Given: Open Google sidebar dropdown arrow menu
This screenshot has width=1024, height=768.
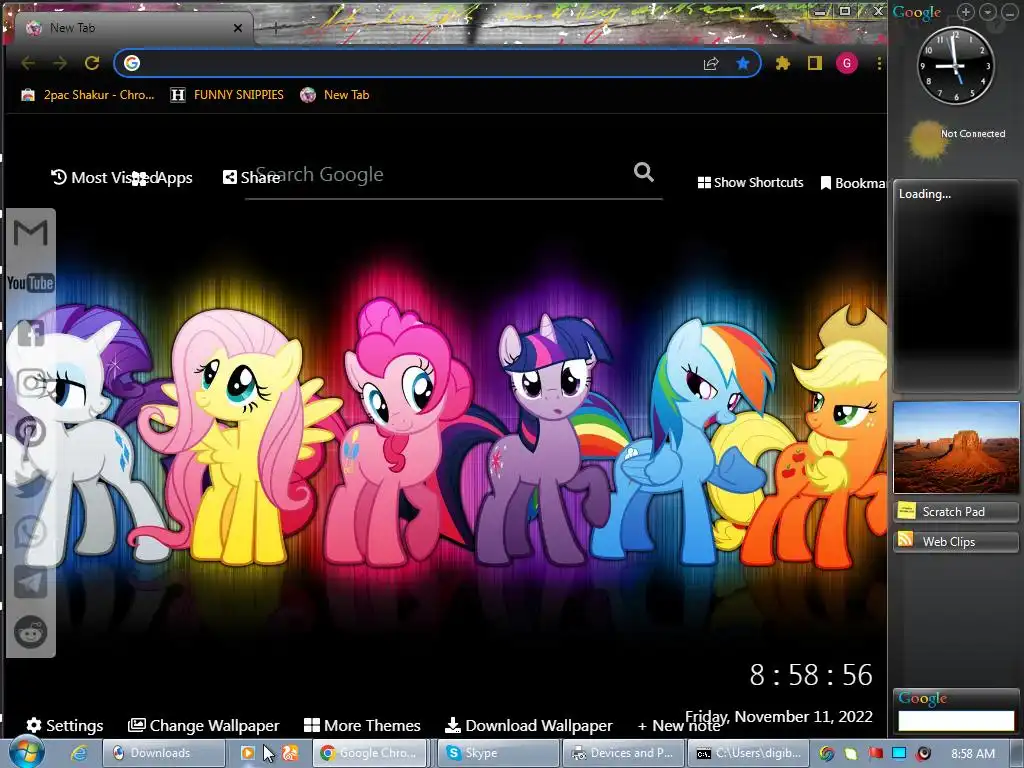Looking at the screenshot, I should (x=987, y=12).
